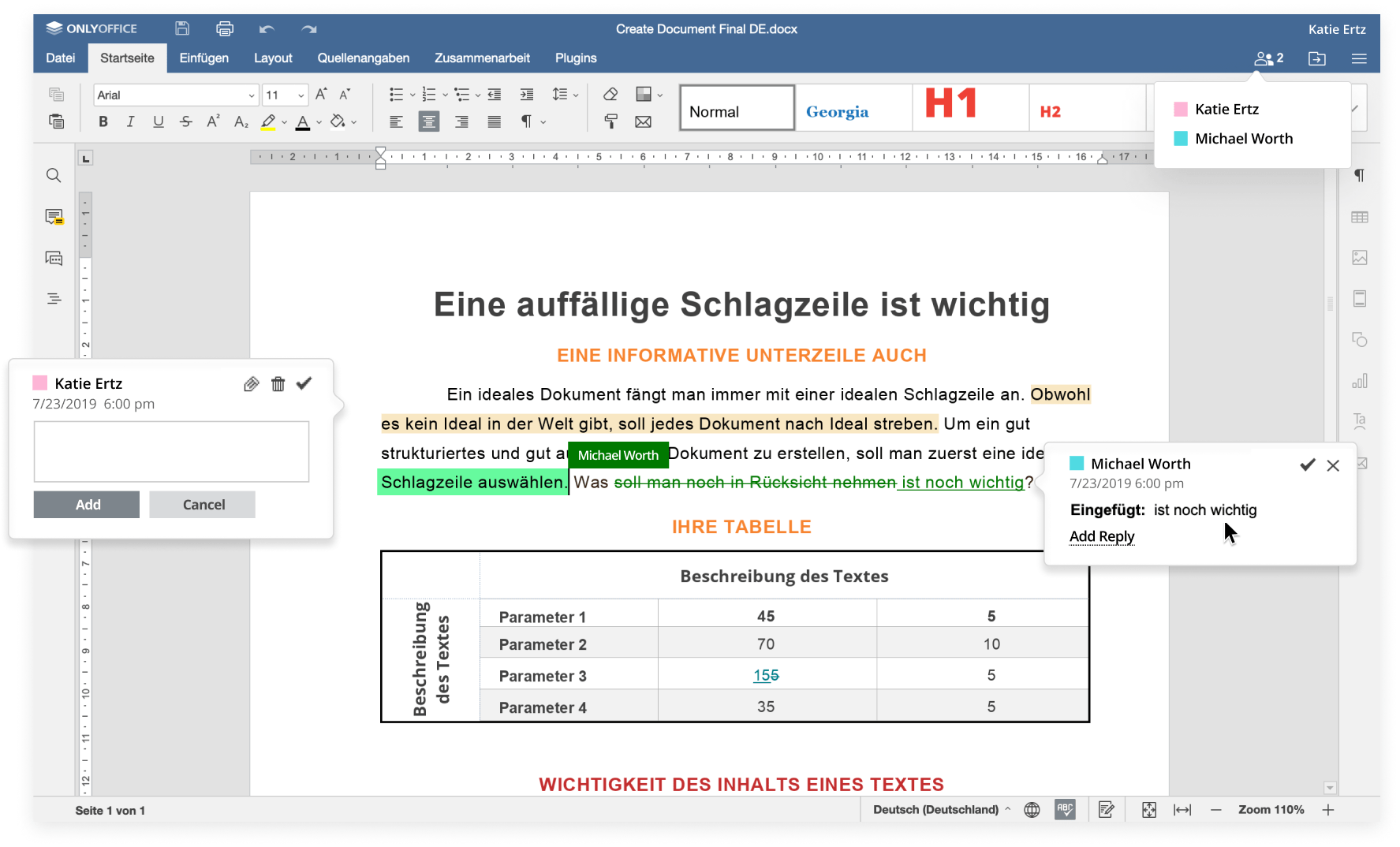Click the Print icon in title bar
The image size is (1400, 847).
(225, 28)
